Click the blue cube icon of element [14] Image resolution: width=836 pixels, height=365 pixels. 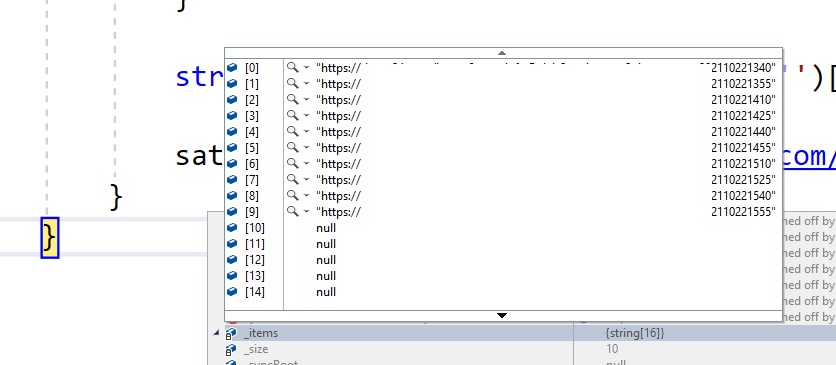pos(231,291)
